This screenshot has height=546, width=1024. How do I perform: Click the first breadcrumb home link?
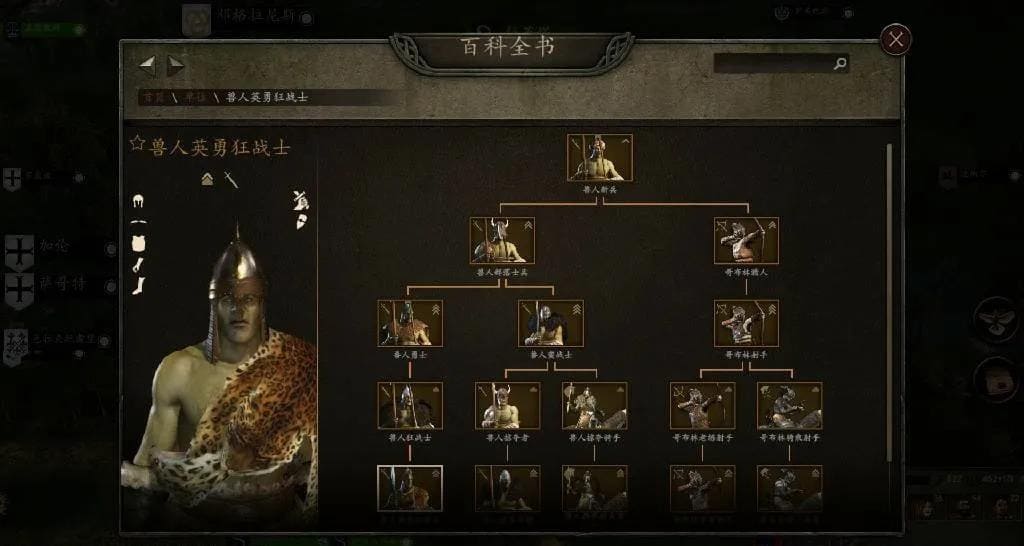tap(154, 97)
